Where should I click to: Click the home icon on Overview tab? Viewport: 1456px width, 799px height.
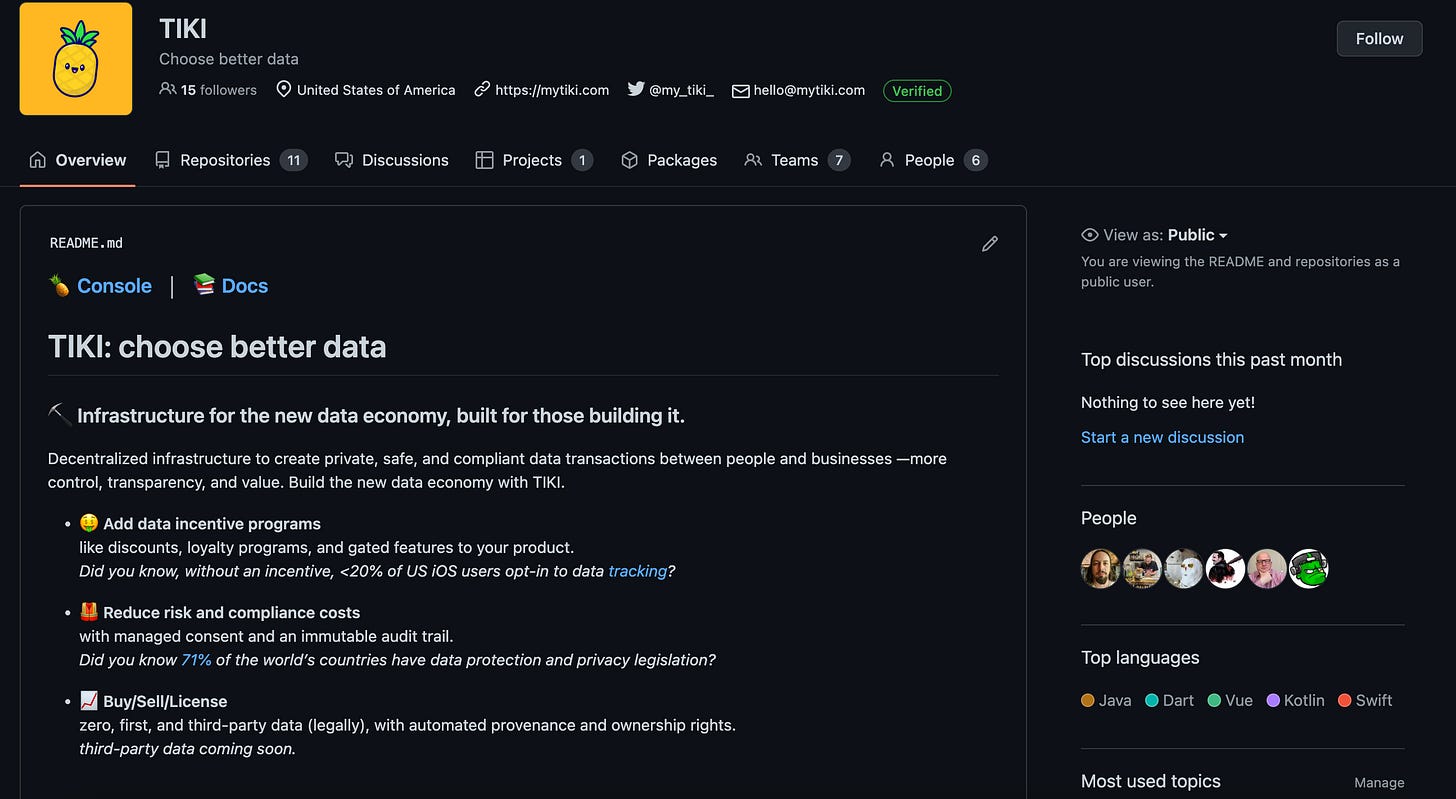(x=38, y=160)
